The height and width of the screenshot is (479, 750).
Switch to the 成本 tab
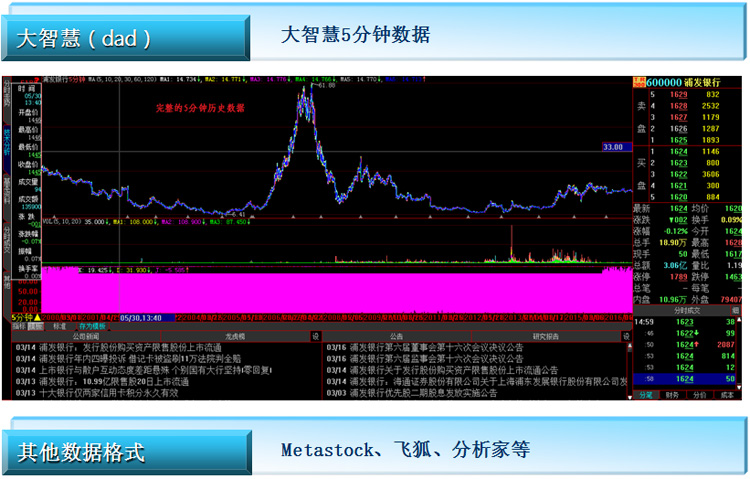click(x=727, y=395)
